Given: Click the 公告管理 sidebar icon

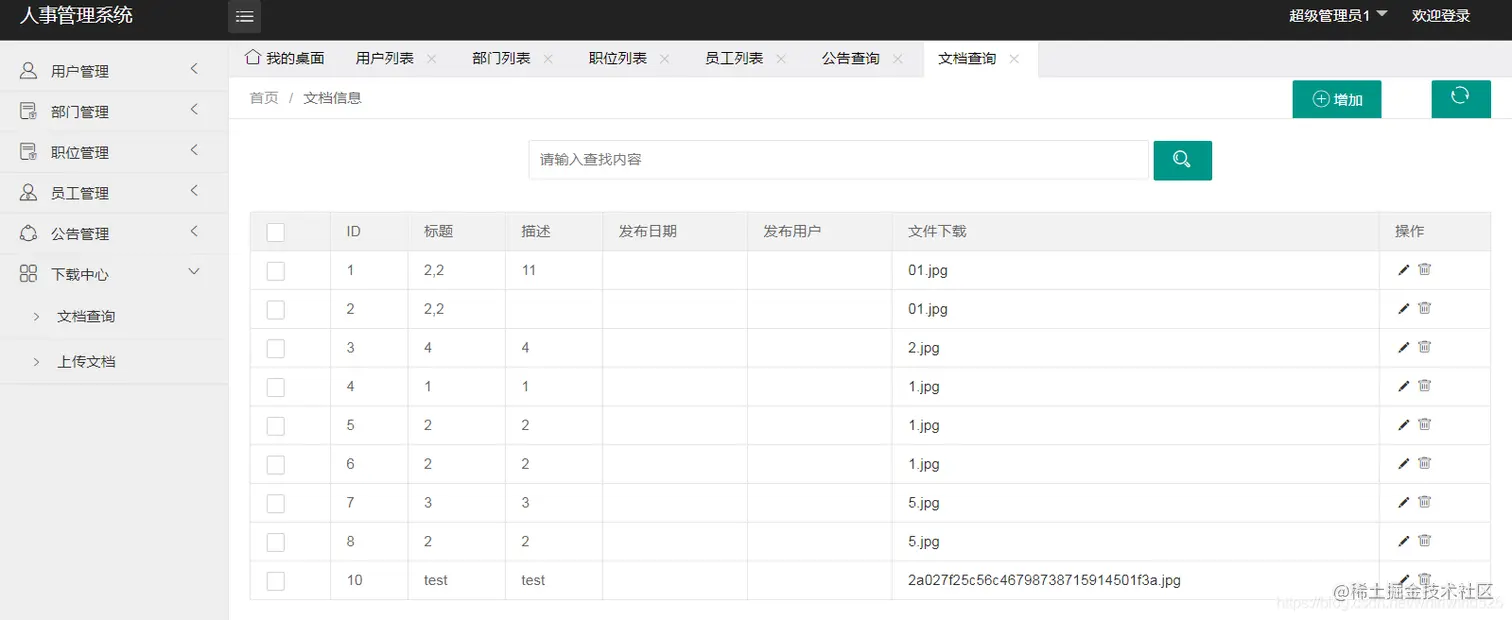Looking at the screenshot, I should tap(29, 233).
